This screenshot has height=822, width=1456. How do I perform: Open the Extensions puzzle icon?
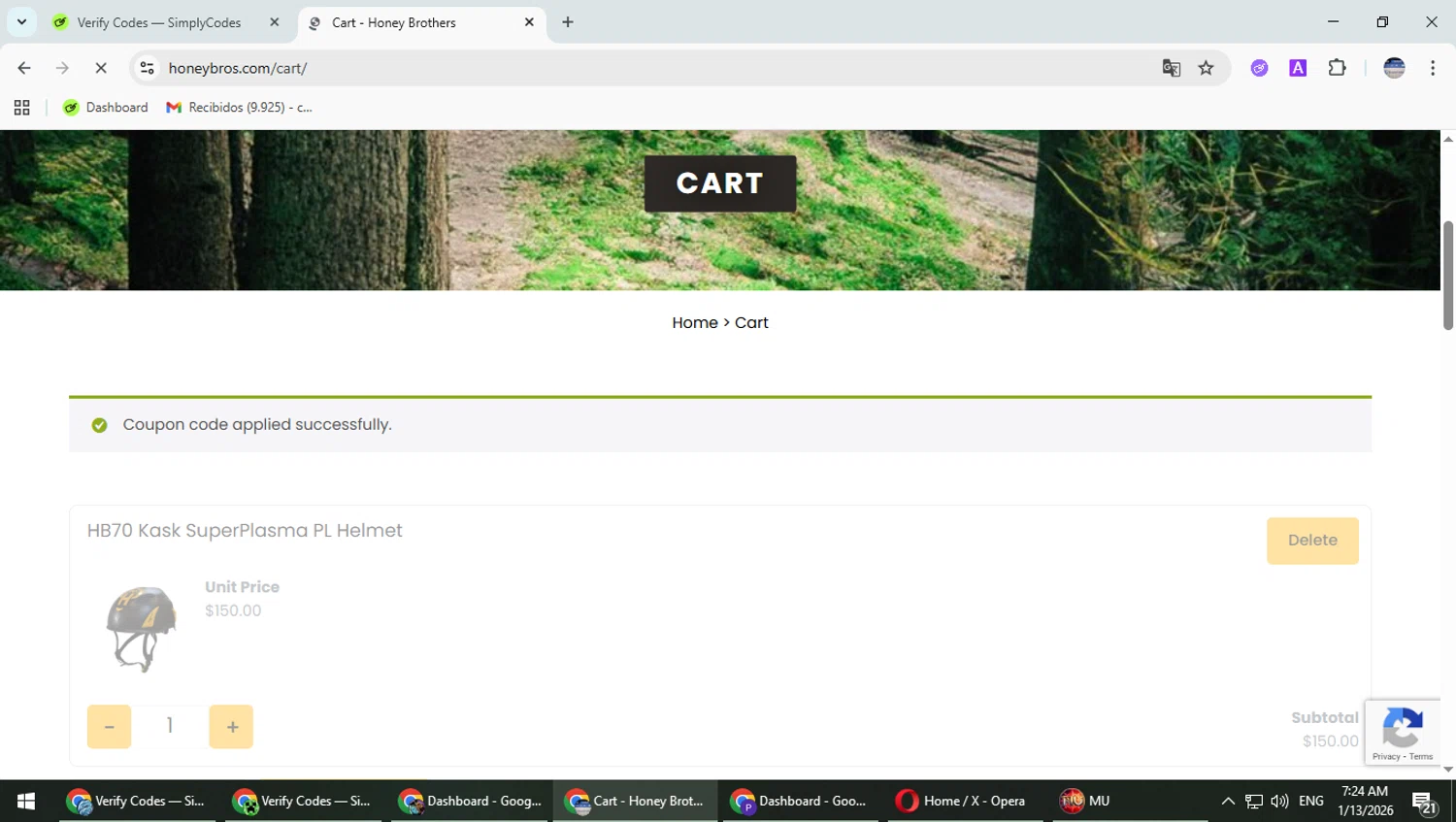(1337, 68)
